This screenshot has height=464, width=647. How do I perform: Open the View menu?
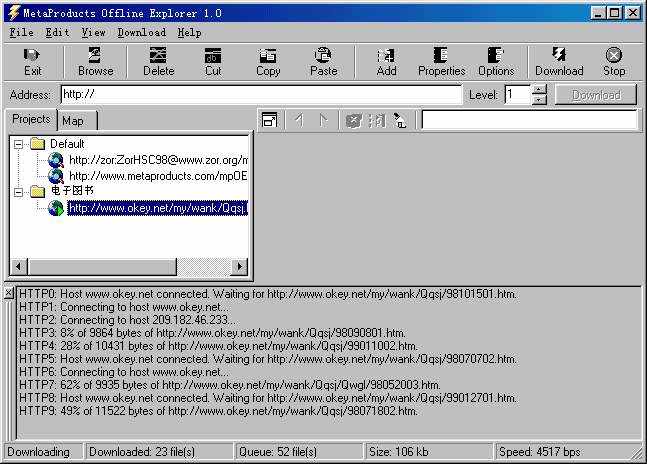[x=93, y=32]
